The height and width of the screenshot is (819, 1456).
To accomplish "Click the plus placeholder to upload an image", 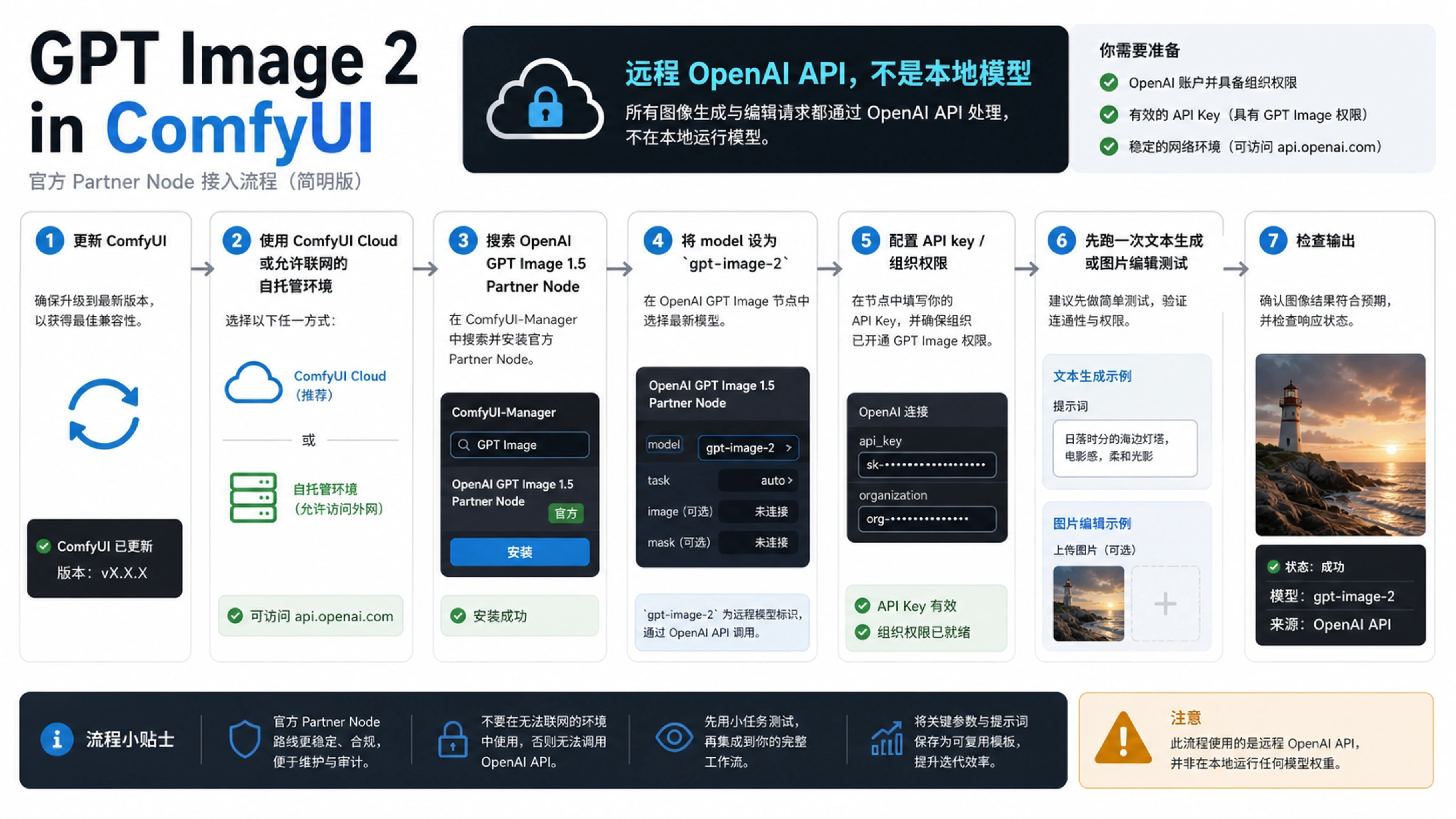I will point(1165,604).
